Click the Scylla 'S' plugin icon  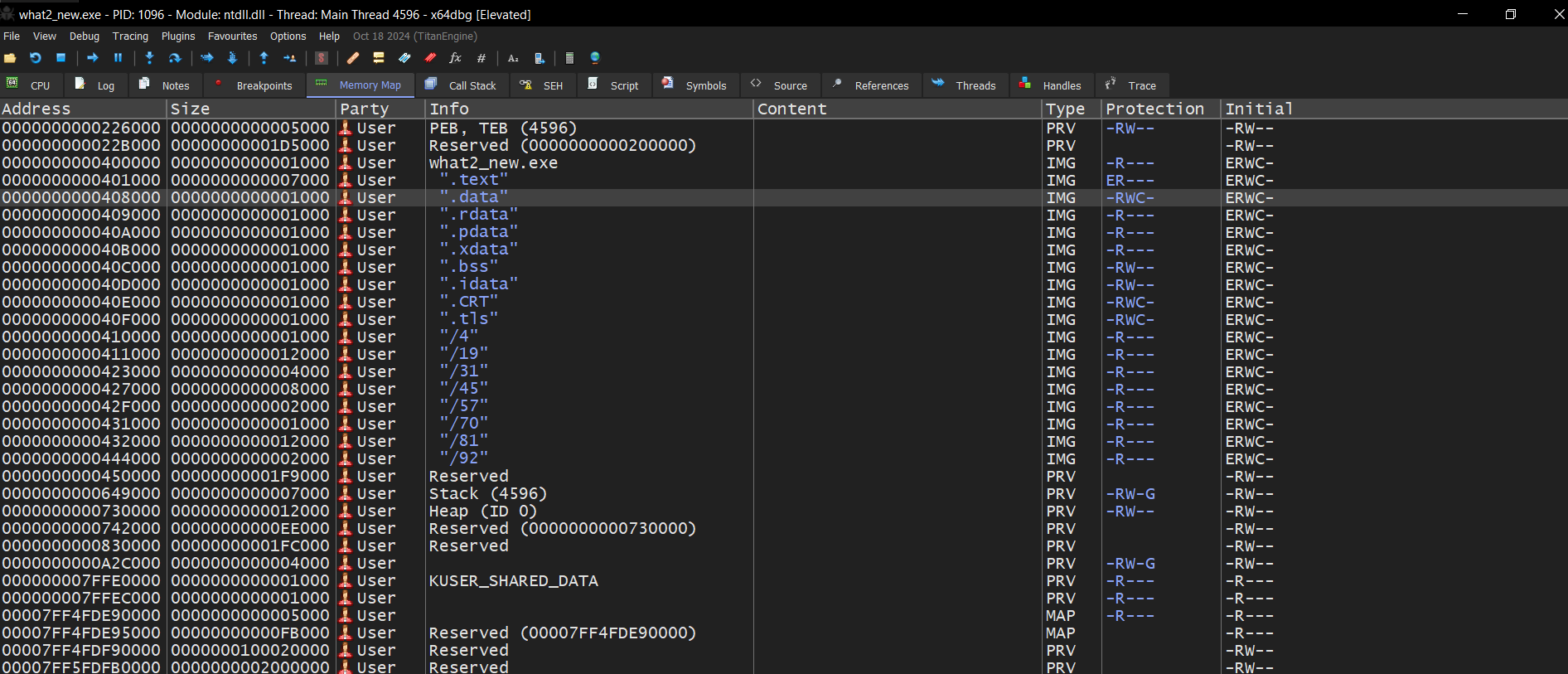pos(322,58)
